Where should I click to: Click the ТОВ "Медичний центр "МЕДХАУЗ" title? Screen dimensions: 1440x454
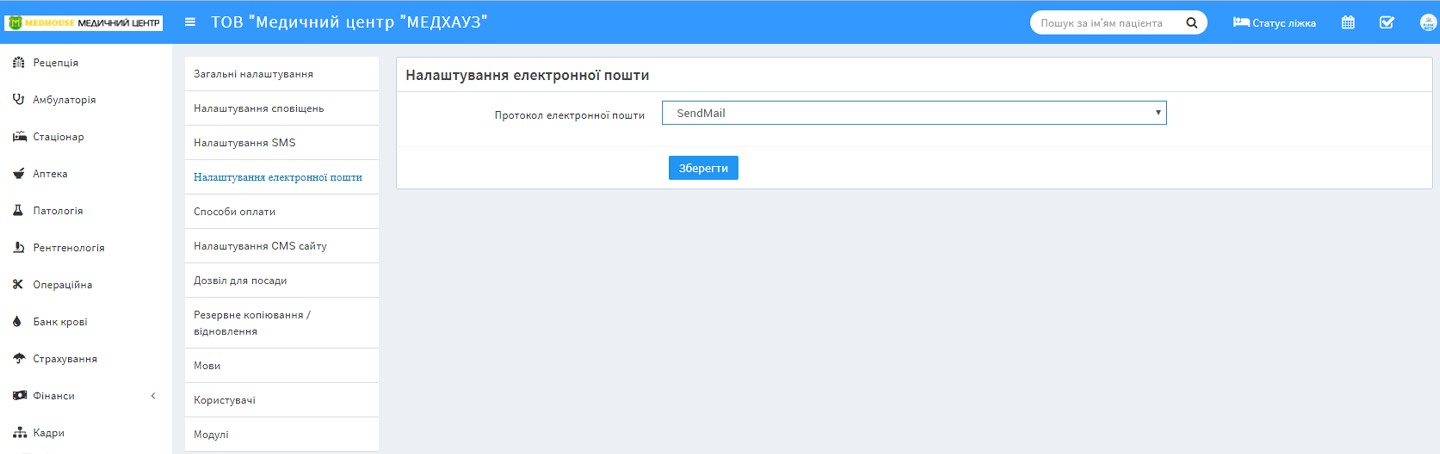pyautogui.click(x=350, y=22)
